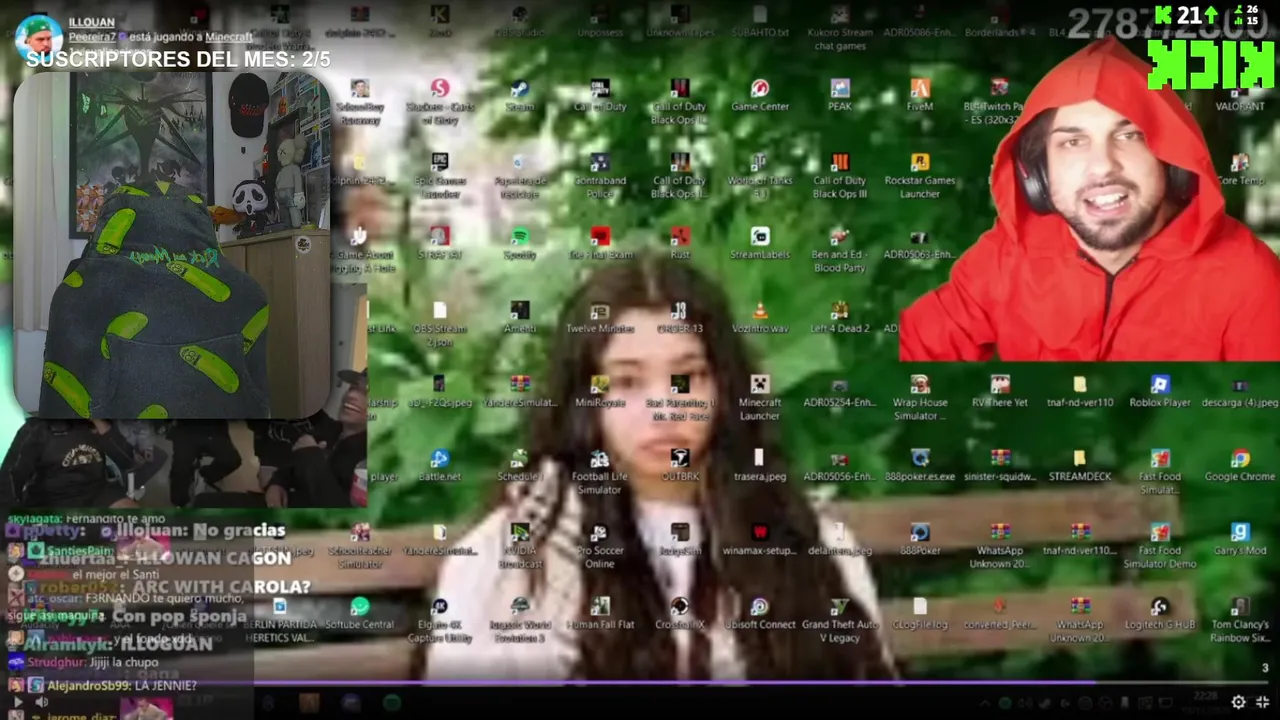
Task: Launch NVIDIA Broadcast shortcut
Action: pyautogui.click(x=520, y=546)
